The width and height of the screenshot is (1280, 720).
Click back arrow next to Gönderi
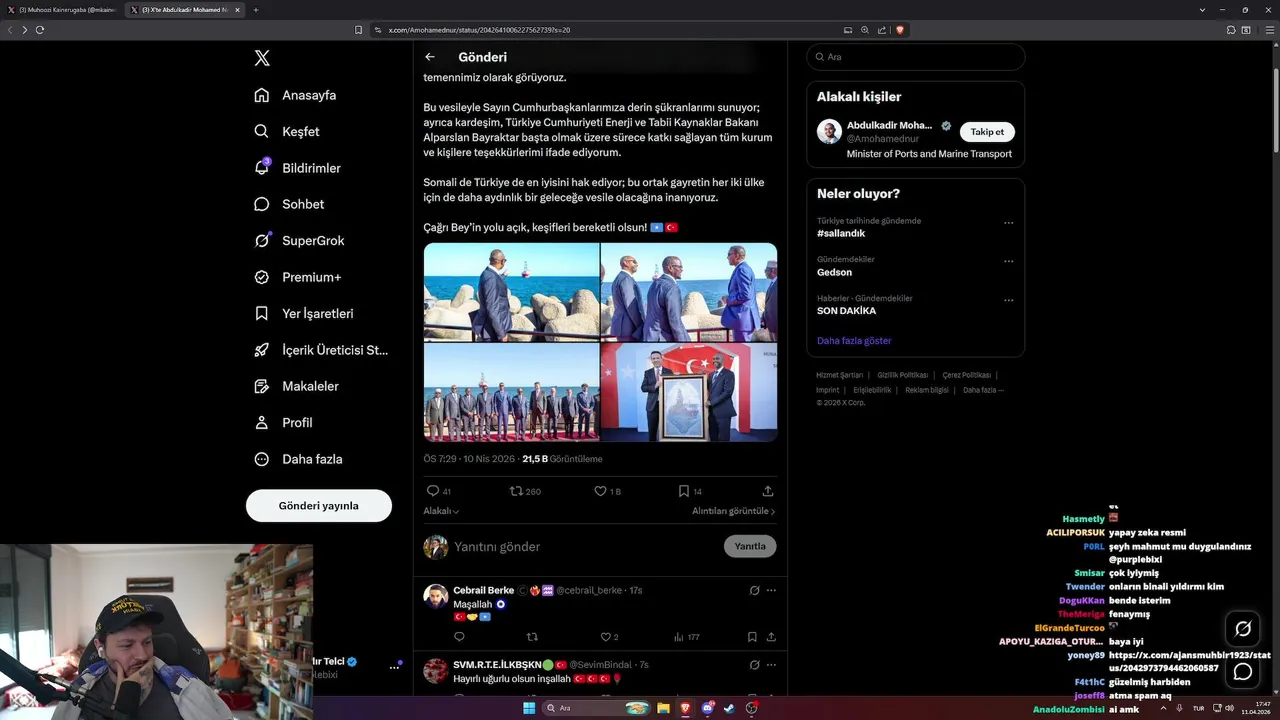click(x=430, y=57)
